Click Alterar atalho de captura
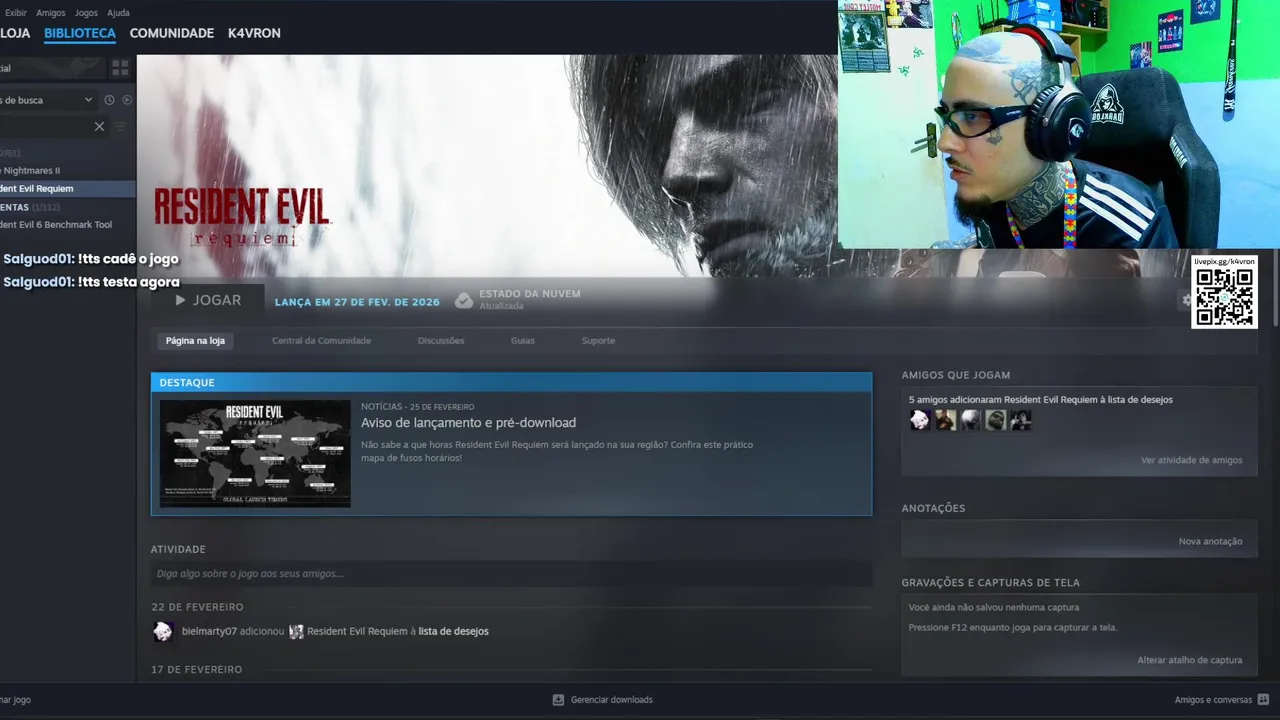This screenshot has height=720, width=1280. pyautogui.click(x=1190, y=661)
